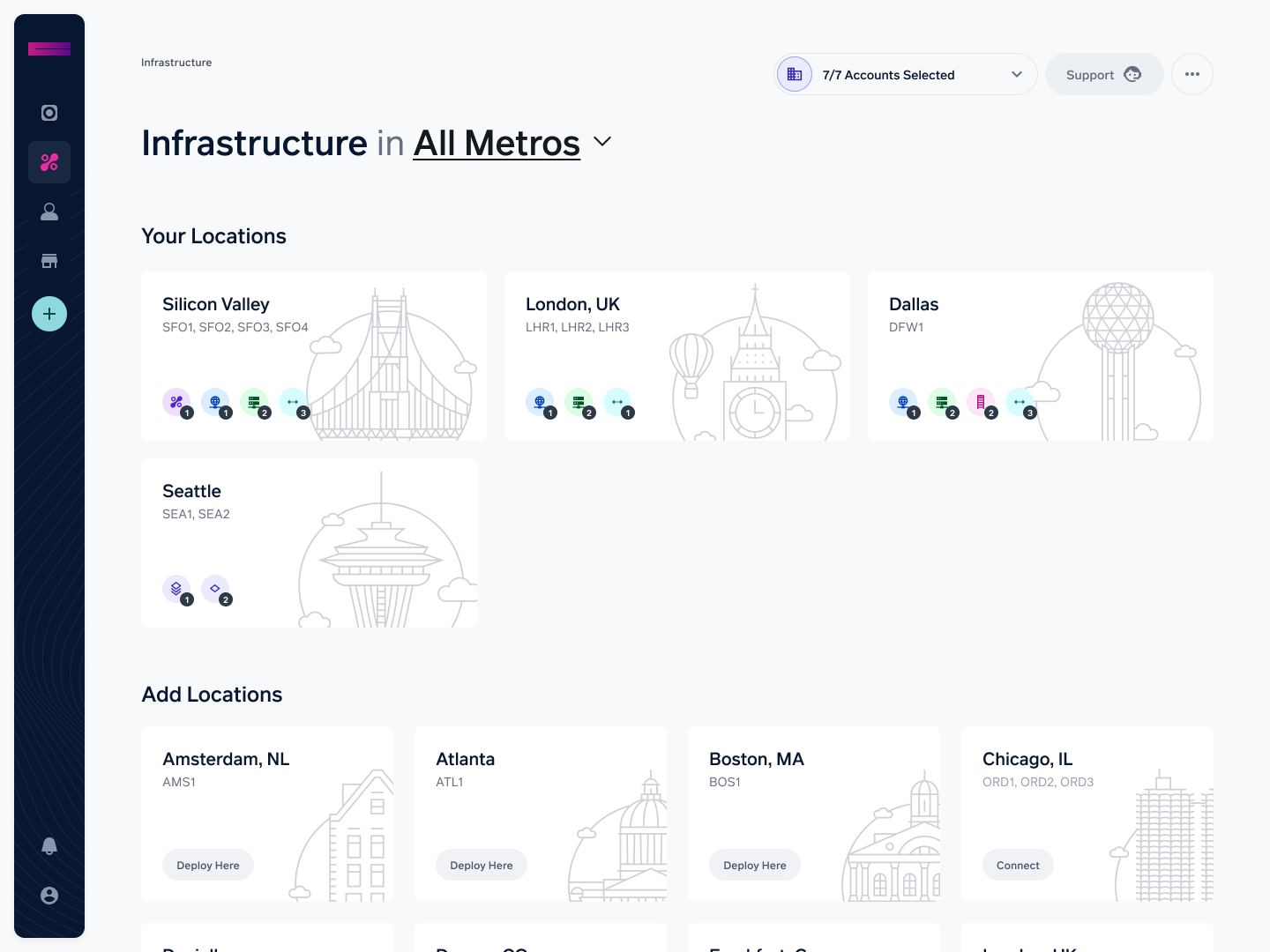Open the All Metros dropdown chevron
1270x952 pixels.
tap(602, 142)
